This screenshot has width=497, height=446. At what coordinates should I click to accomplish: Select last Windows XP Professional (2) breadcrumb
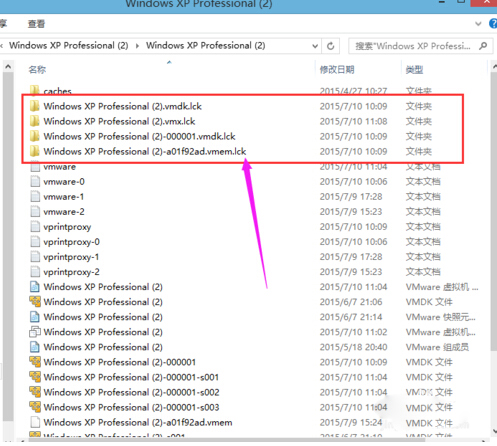pyautogui.click(x=205, y=45)
